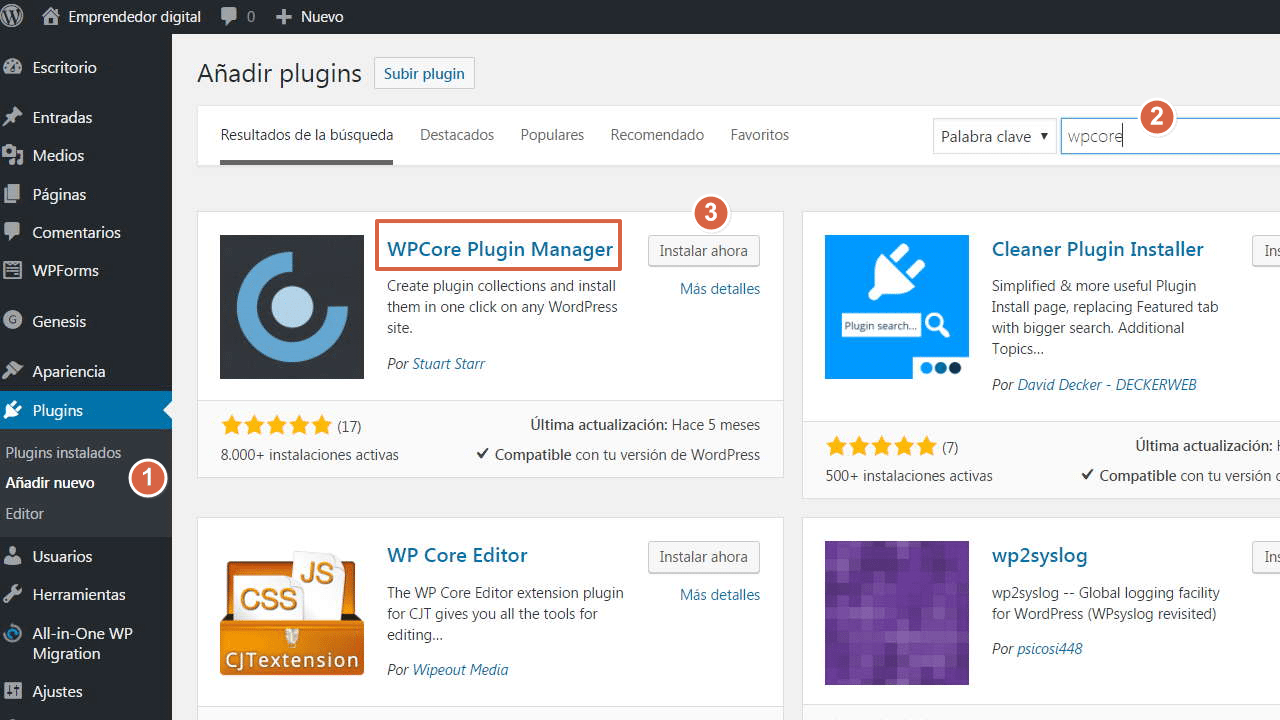1280x720 pixels.
Task: Open the WPCore Plugin Manager title link
Action: (x=500, y=249)
